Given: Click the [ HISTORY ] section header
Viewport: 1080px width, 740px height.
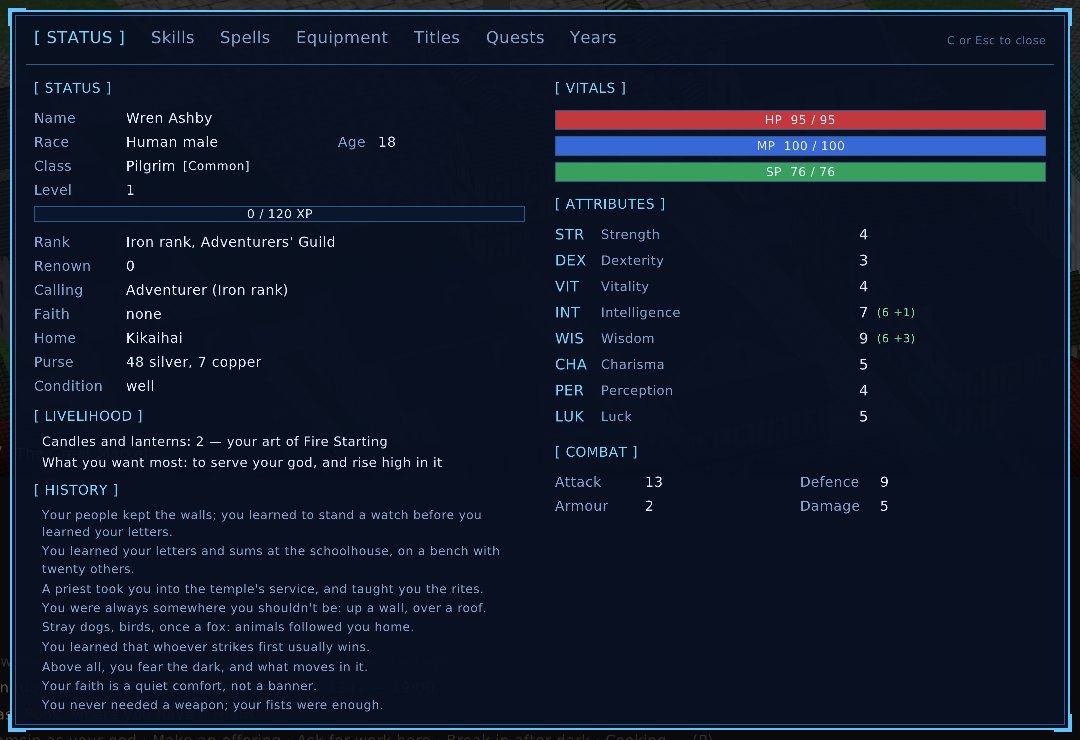Looking at the screenshot, I should [76, 490].
